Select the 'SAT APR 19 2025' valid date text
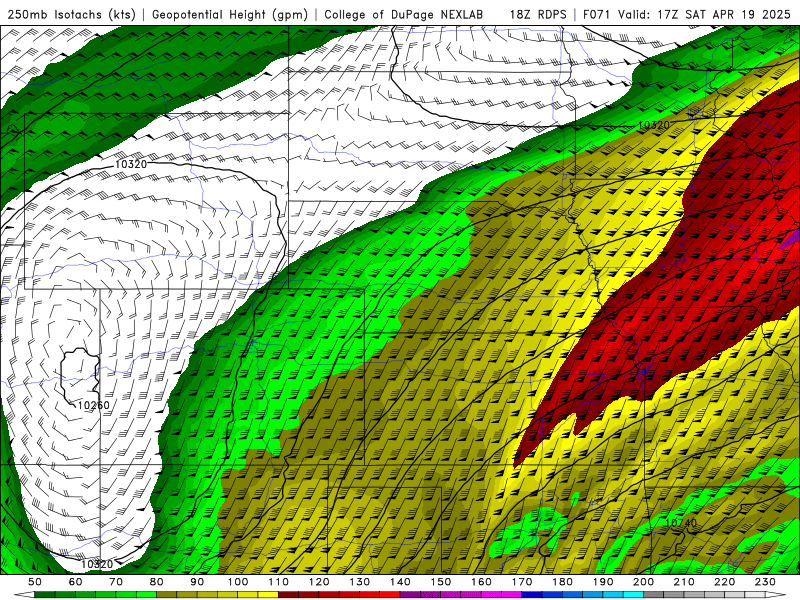 click(737, 15)
